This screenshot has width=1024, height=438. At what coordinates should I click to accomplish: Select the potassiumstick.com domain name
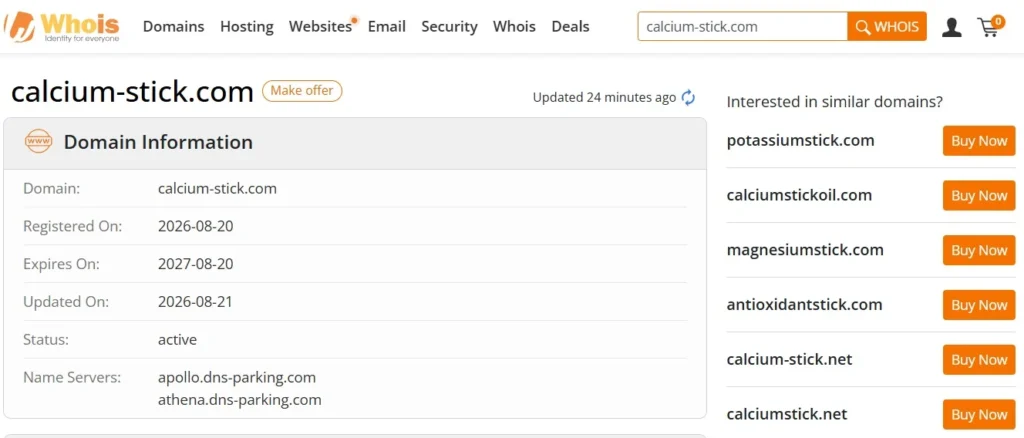click(x=800, y=140)
